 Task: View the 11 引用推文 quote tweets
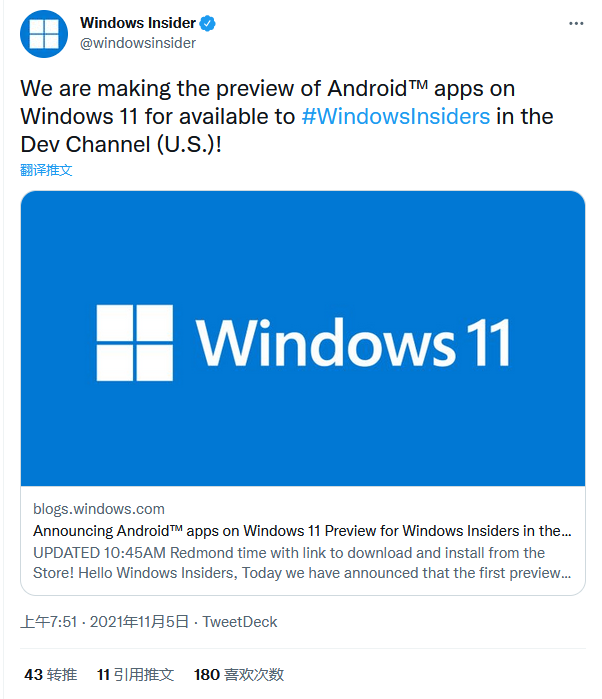[136, 674]
